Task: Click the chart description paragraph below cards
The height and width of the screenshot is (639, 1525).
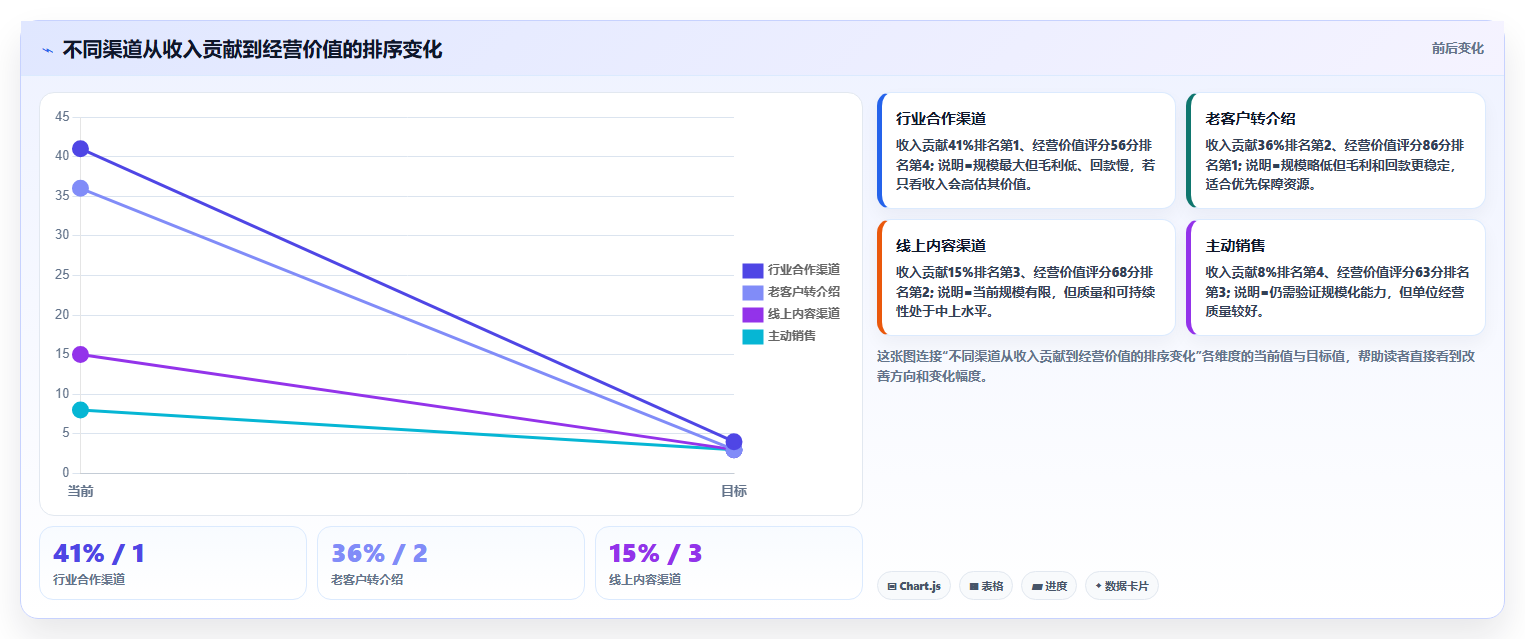Action: (1176, 366)
